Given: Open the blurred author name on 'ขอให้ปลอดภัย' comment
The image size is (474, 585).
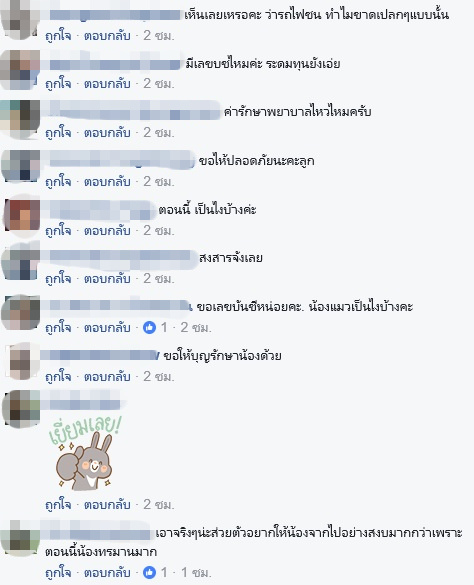Looking at the screenshot, I should pos(118,160).
